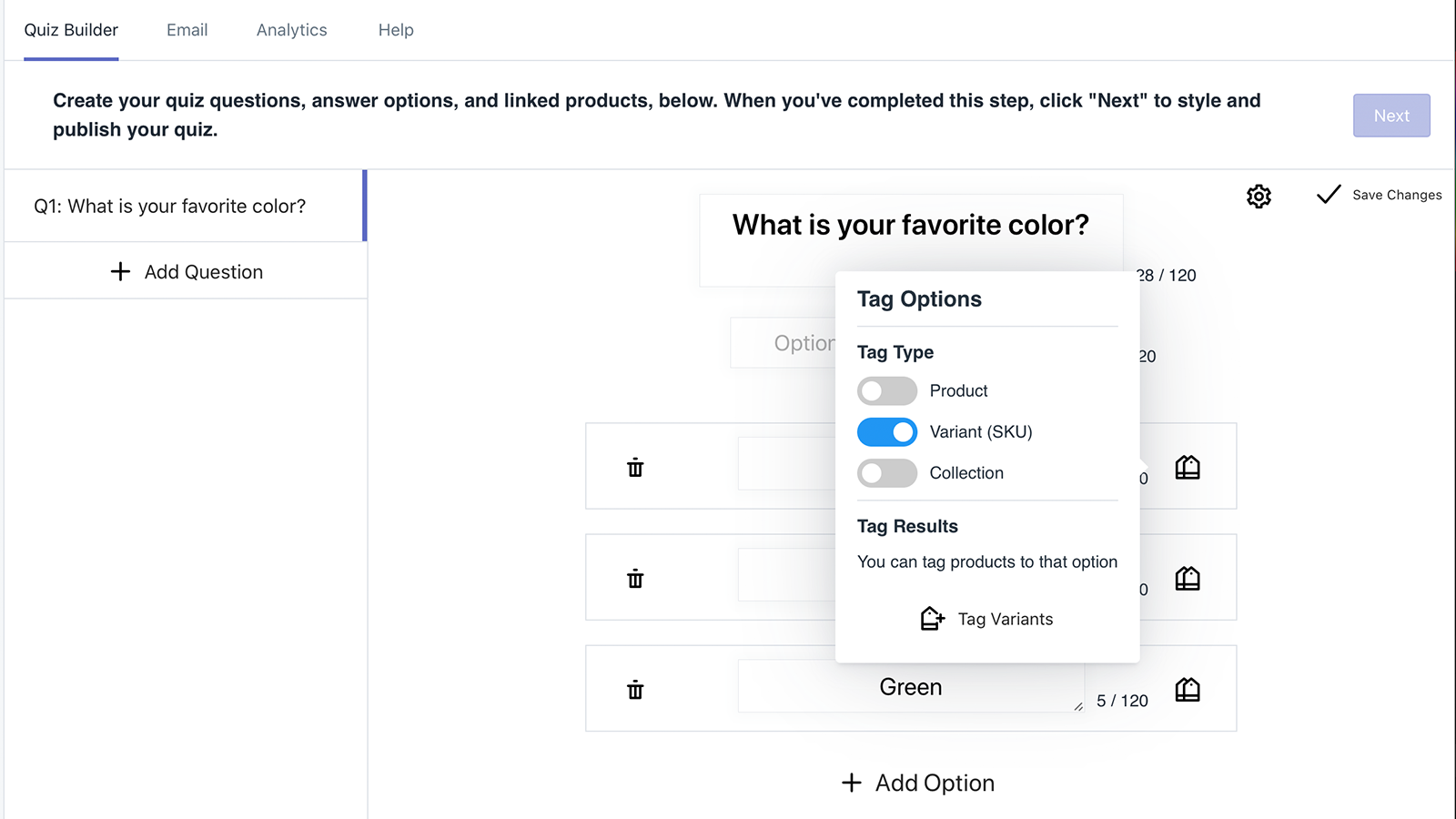Screen dimensions: 1456x819
Task: Open tag options for first answer
Action: point(1188,468)
